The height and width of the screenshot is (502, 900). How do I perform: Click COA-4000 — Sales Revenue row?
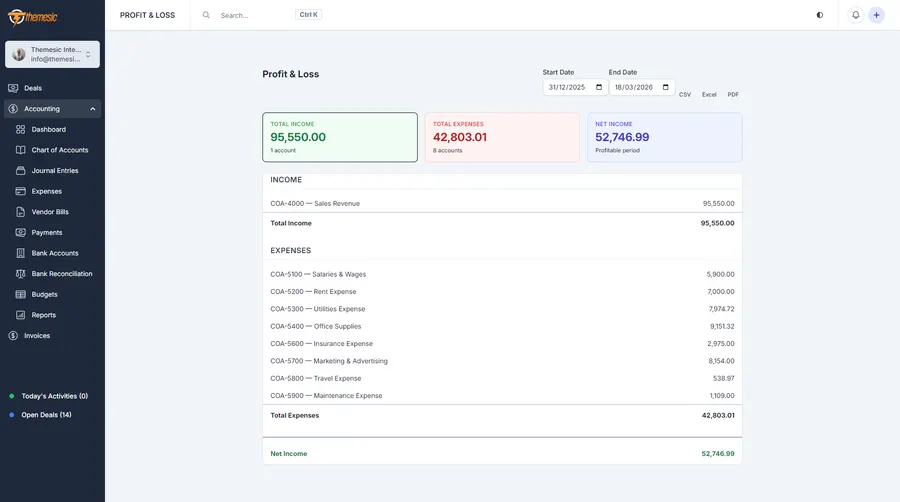pyautogui.click(x=502, y=204)
